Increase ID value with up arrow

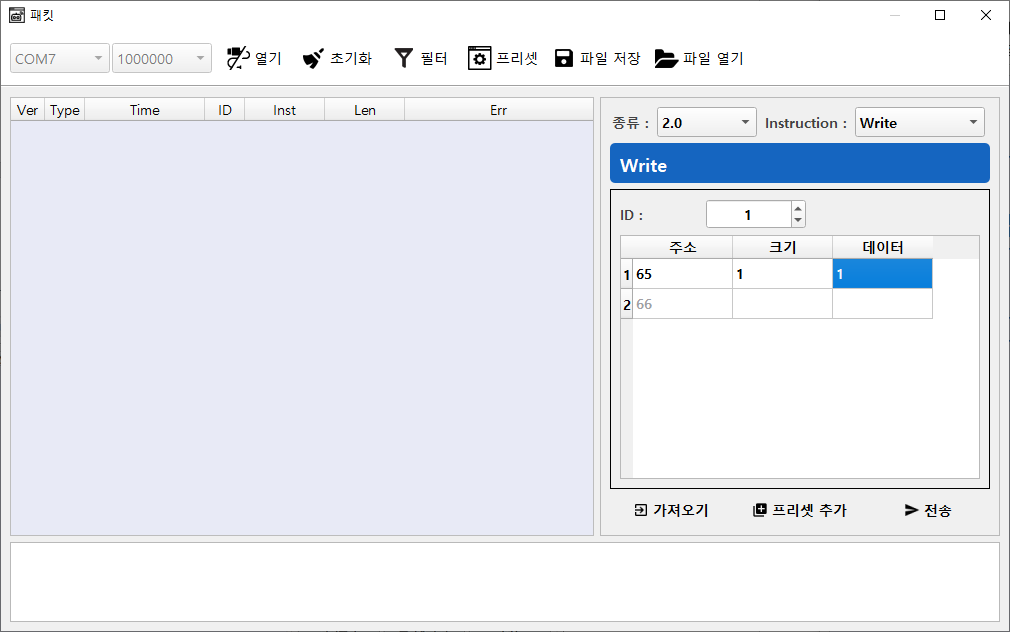797,208
